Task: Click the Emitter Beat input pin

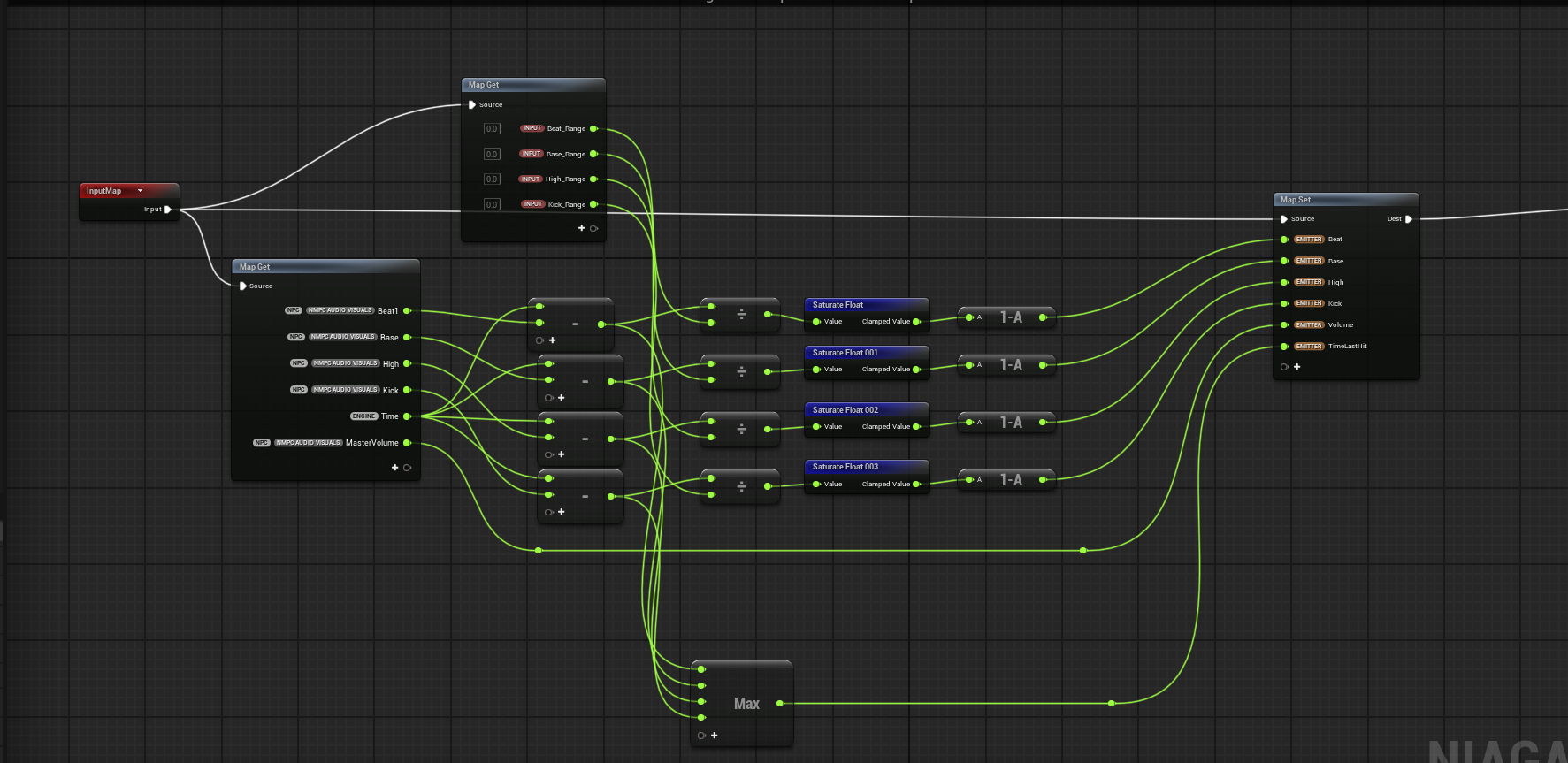Action: point(1284,240)
